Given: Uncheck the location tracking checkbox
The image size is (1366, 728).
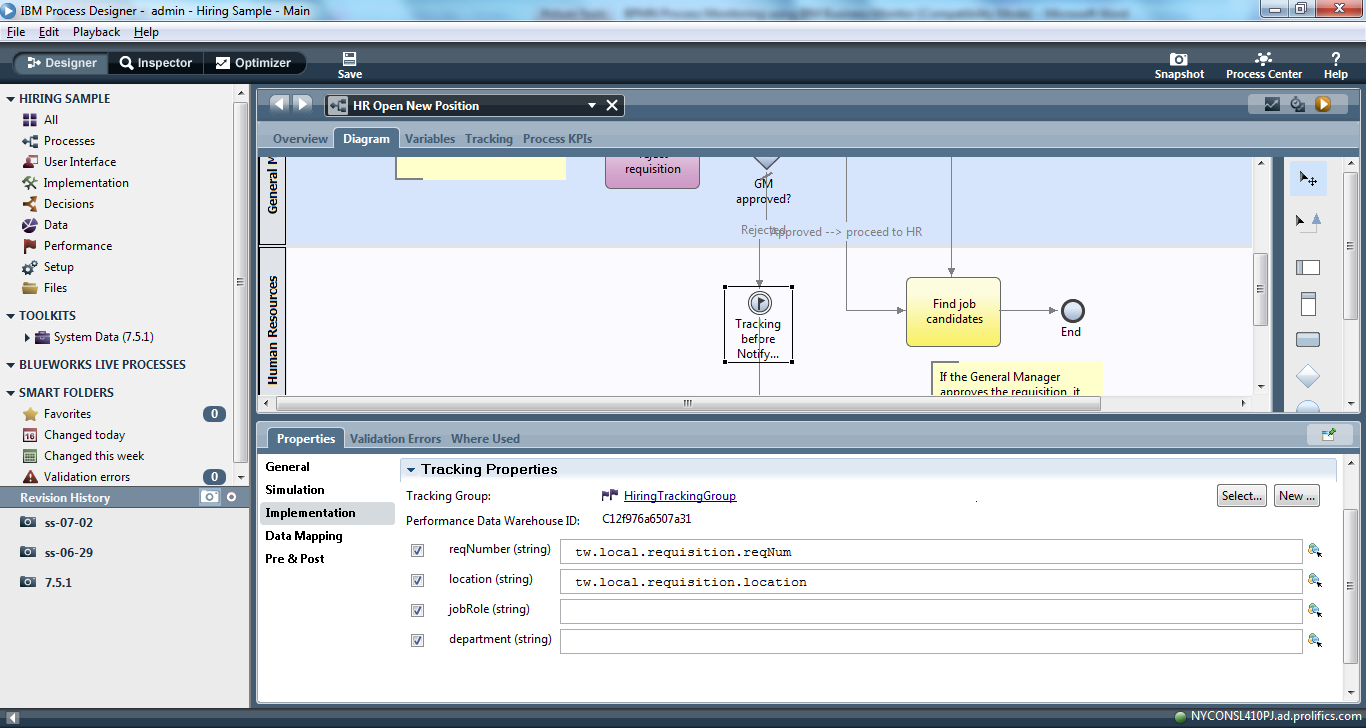Looking at the screenshot, I should pos(417,580).
